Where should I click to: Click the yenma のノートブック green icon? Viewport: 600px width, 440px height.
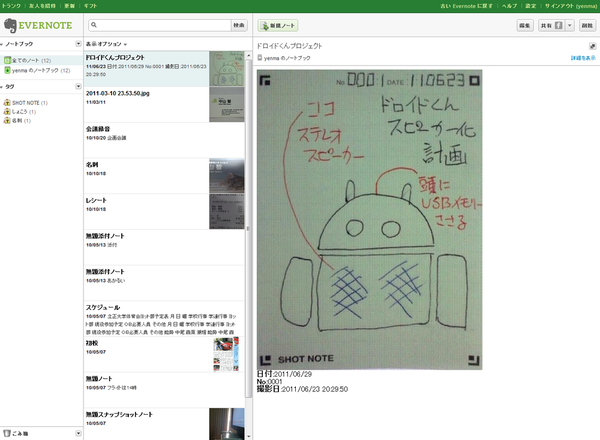coord(7,70)
